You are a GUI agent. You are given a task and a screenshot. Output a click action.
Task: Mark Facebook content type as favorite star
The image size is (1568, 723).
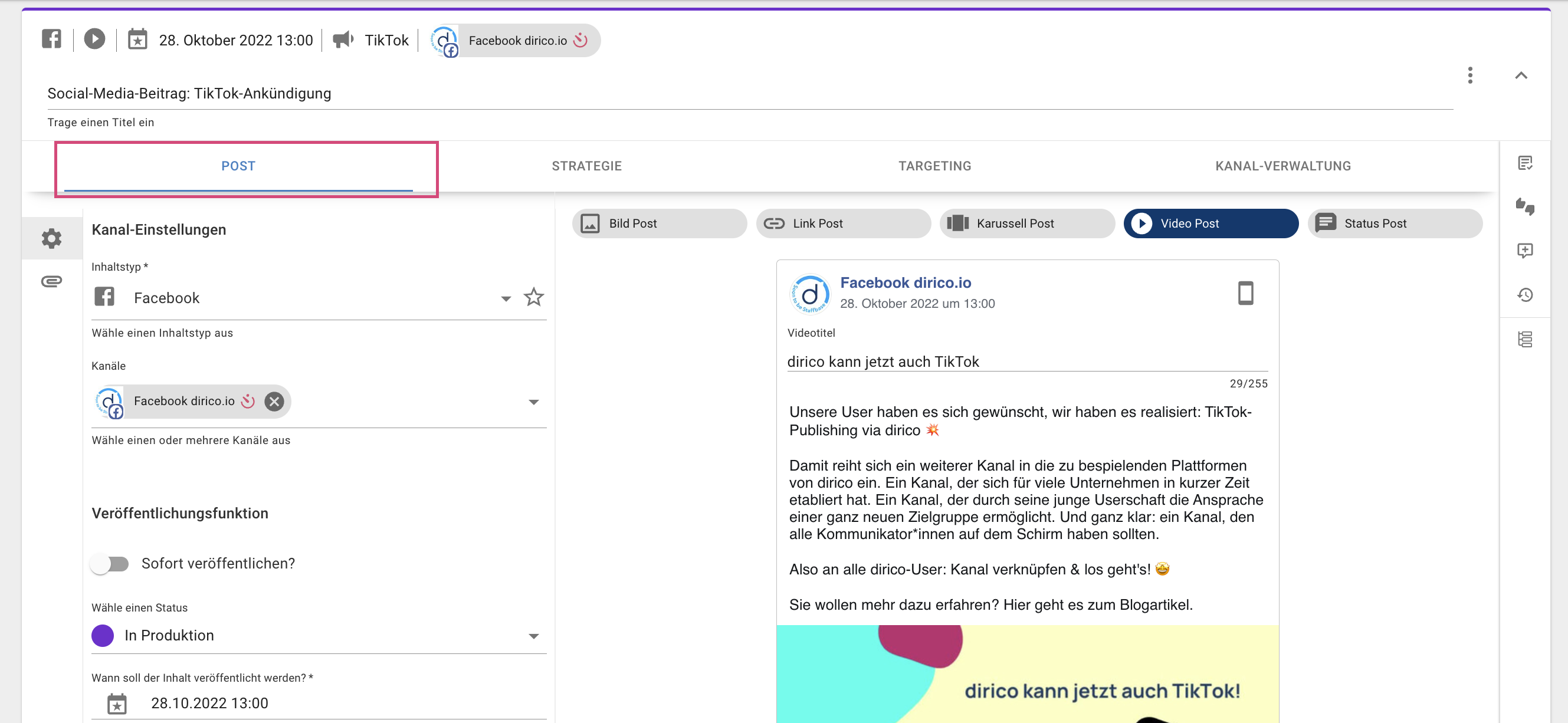(x=534, y=297)
